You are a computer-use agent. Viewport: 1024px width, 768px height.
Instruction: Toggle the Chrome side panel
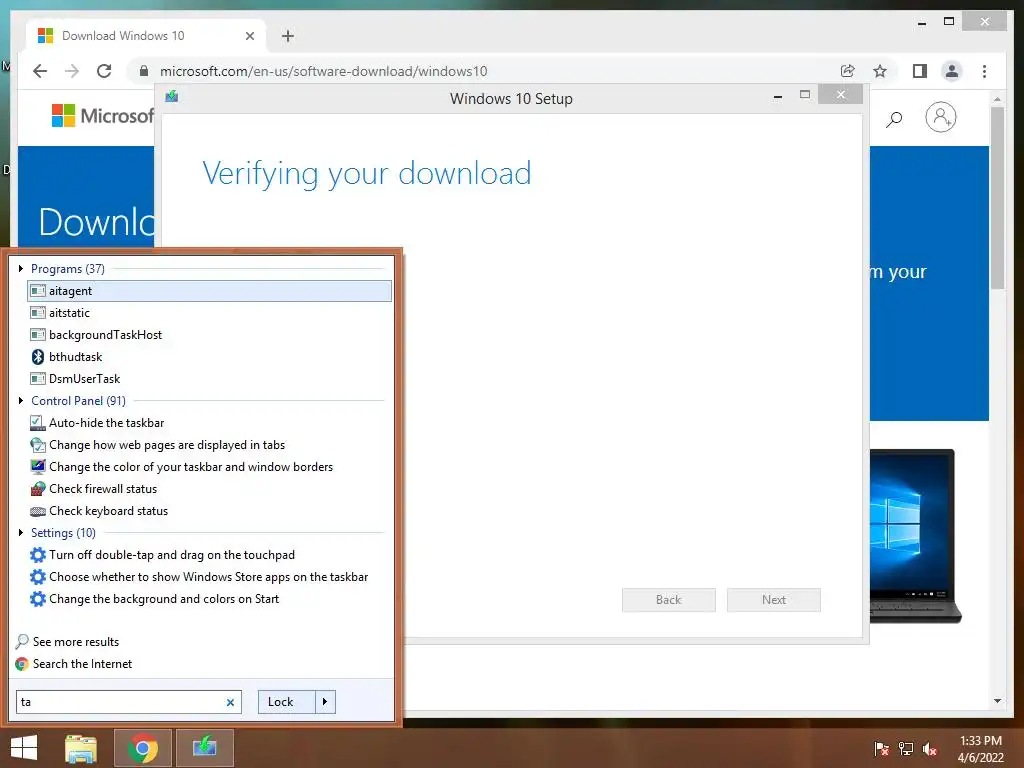920,71
